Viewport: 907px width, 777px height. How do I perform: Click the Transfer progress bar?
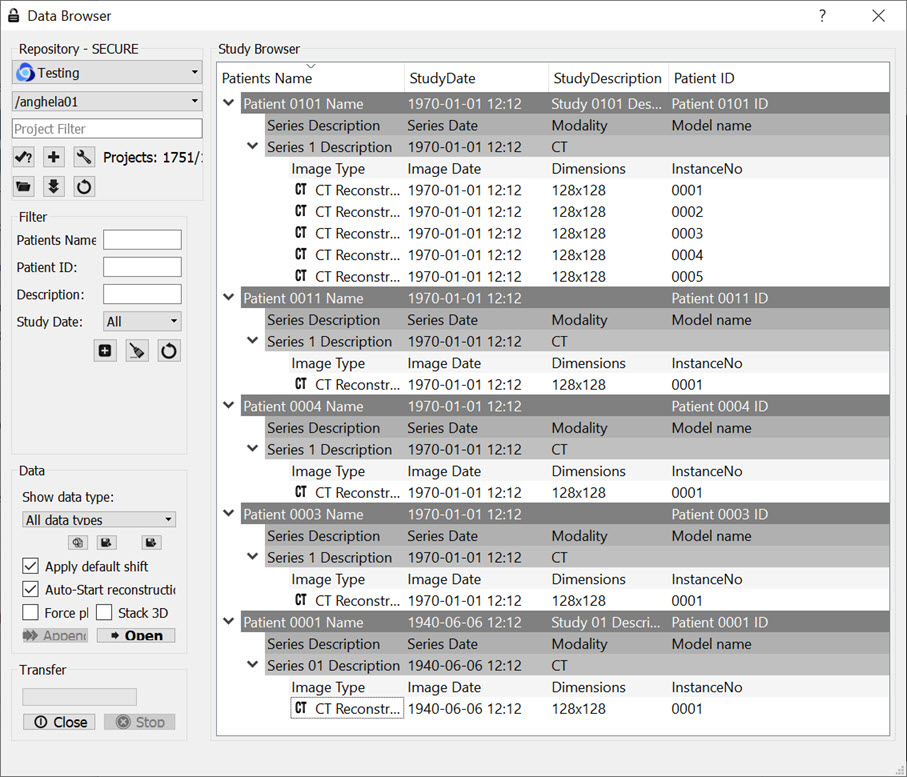[79, 697]
